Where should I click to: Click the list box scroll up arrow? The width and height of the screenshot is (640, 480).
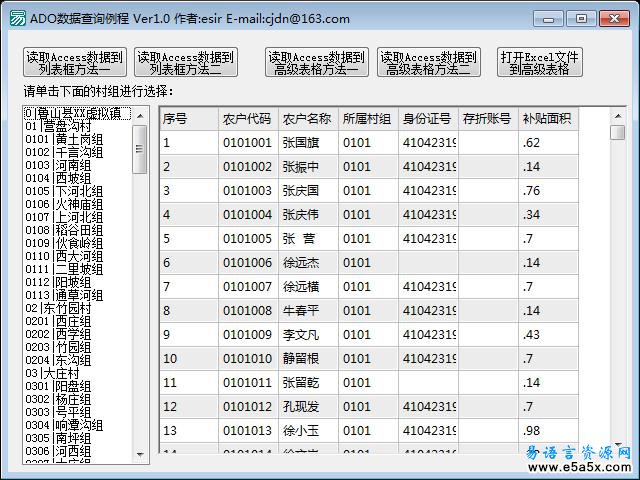tap(140, 115)
